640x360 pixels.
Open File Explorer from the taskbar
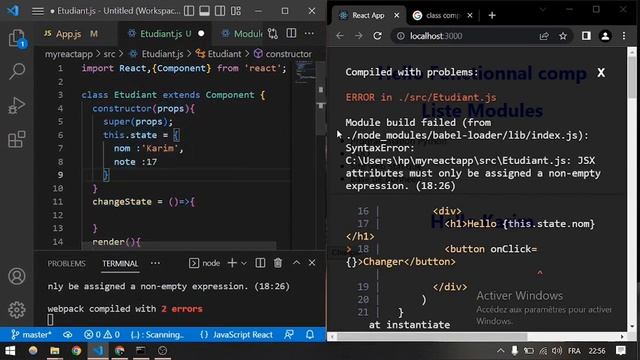(x=55, y=351)
